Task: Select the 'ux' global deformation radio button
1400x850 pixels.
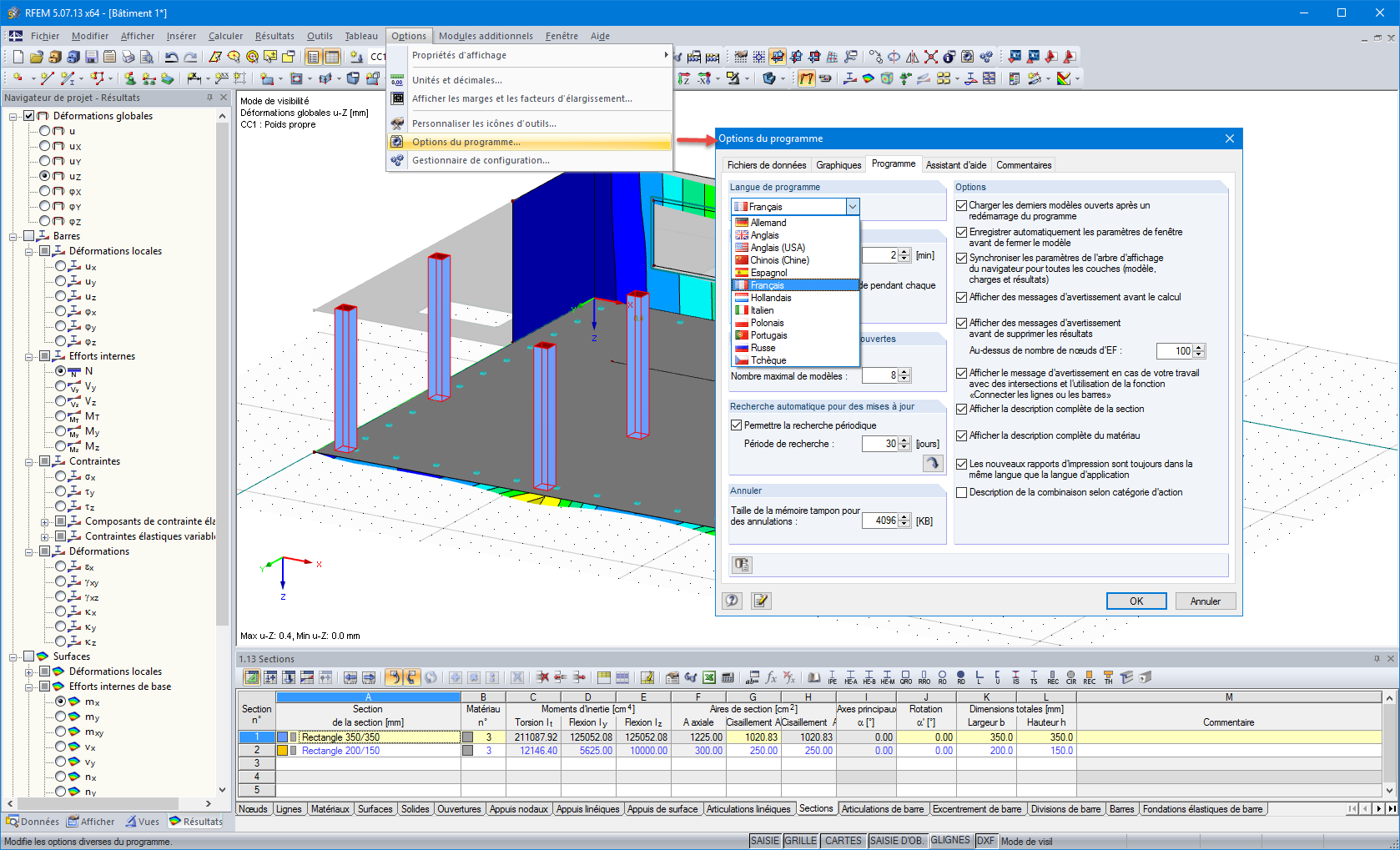Action: (45, 146)
